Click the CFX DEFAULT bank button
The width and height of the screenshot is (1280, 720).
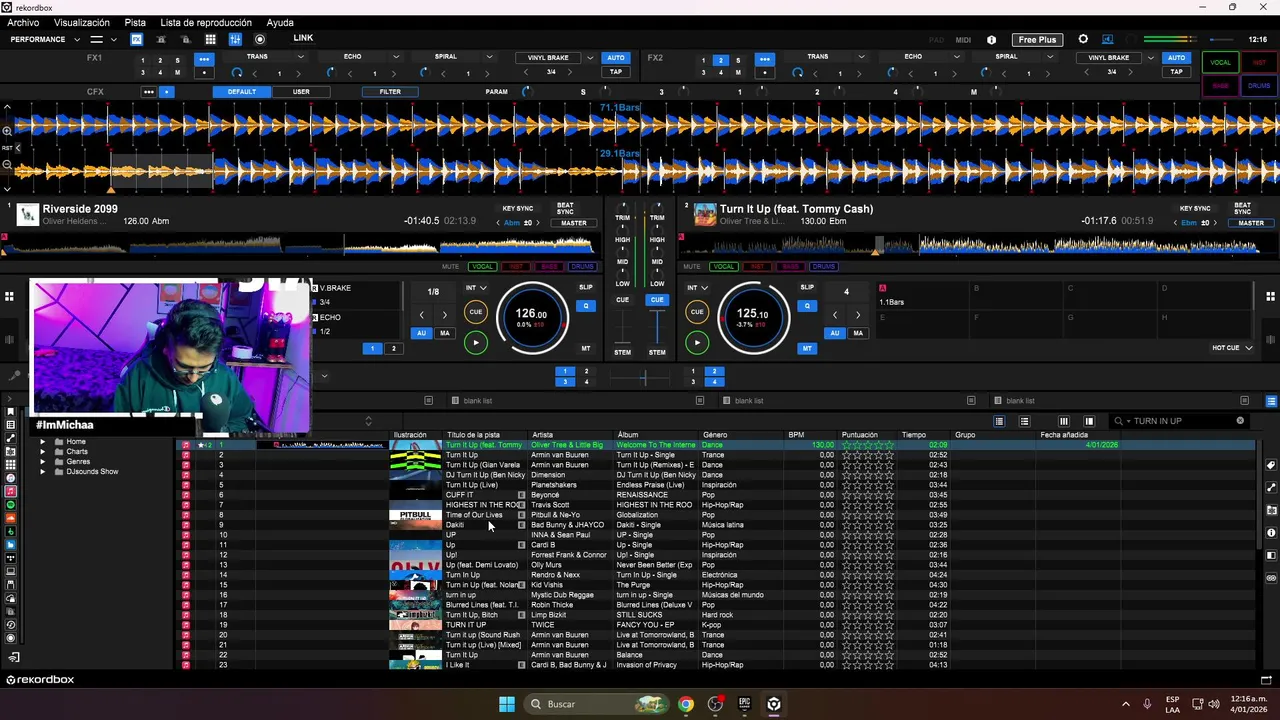[242, 92]
